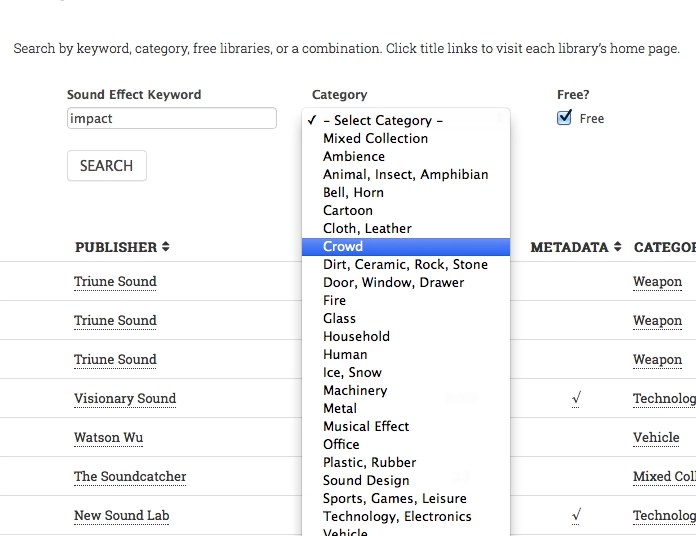
Task: Sort table by PUBLISHER column arrows
Action: click(x=166, y=247)
